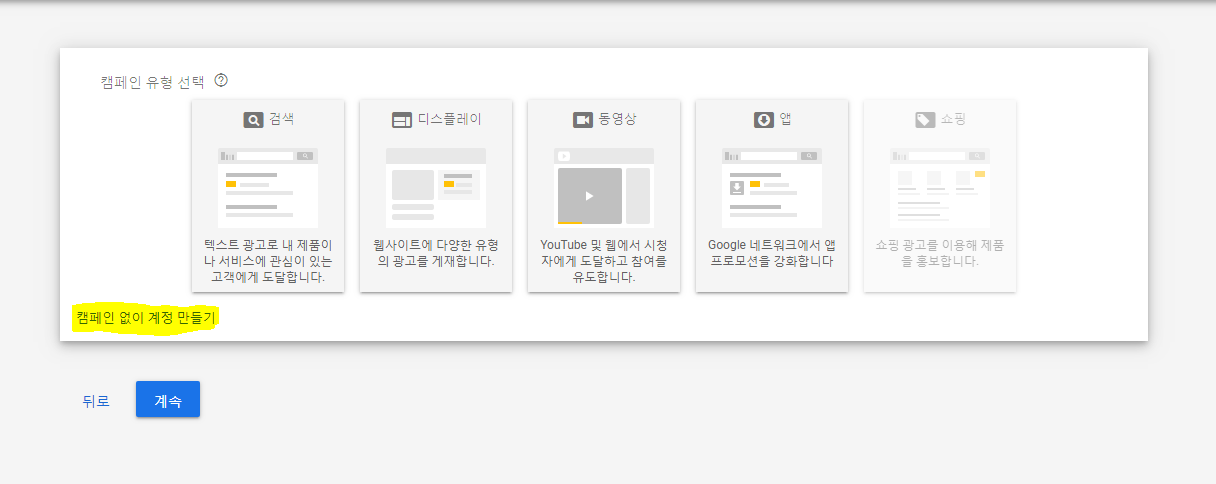
Task: Click the Display campaign layout icon
Action: click(402, 120)
